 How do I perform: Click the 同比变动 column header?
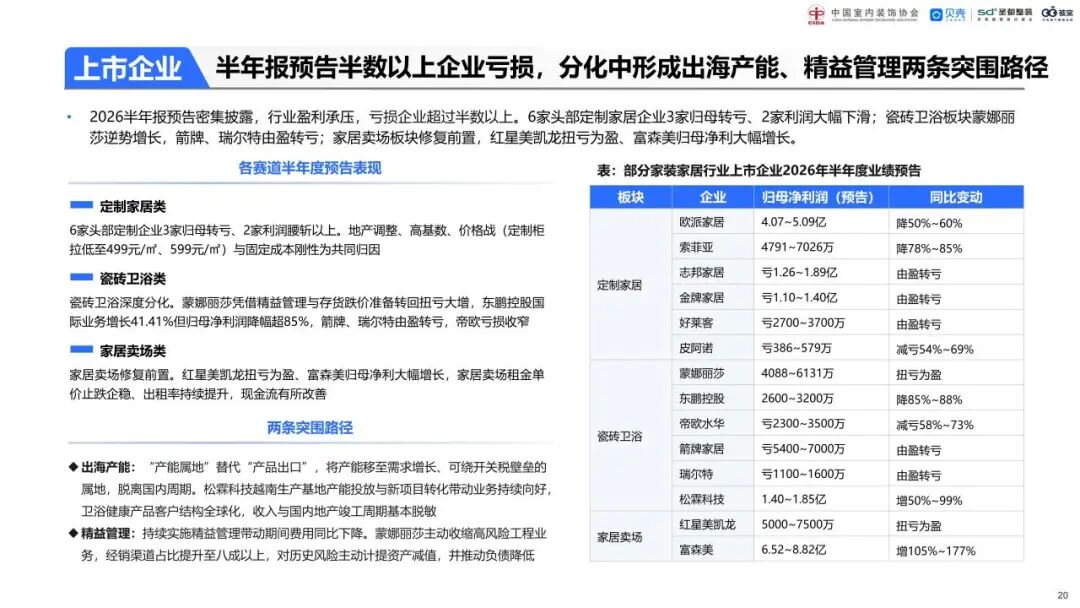click(956, 198)
